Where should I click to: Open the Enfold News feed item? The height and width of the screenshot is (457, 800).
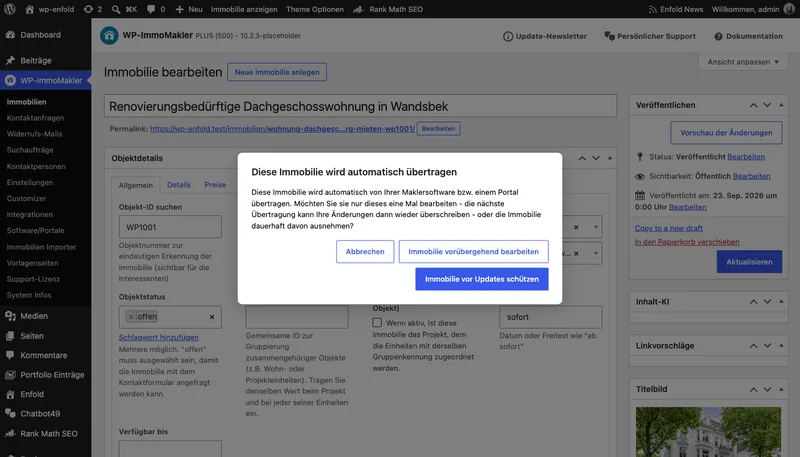[676, 9]
